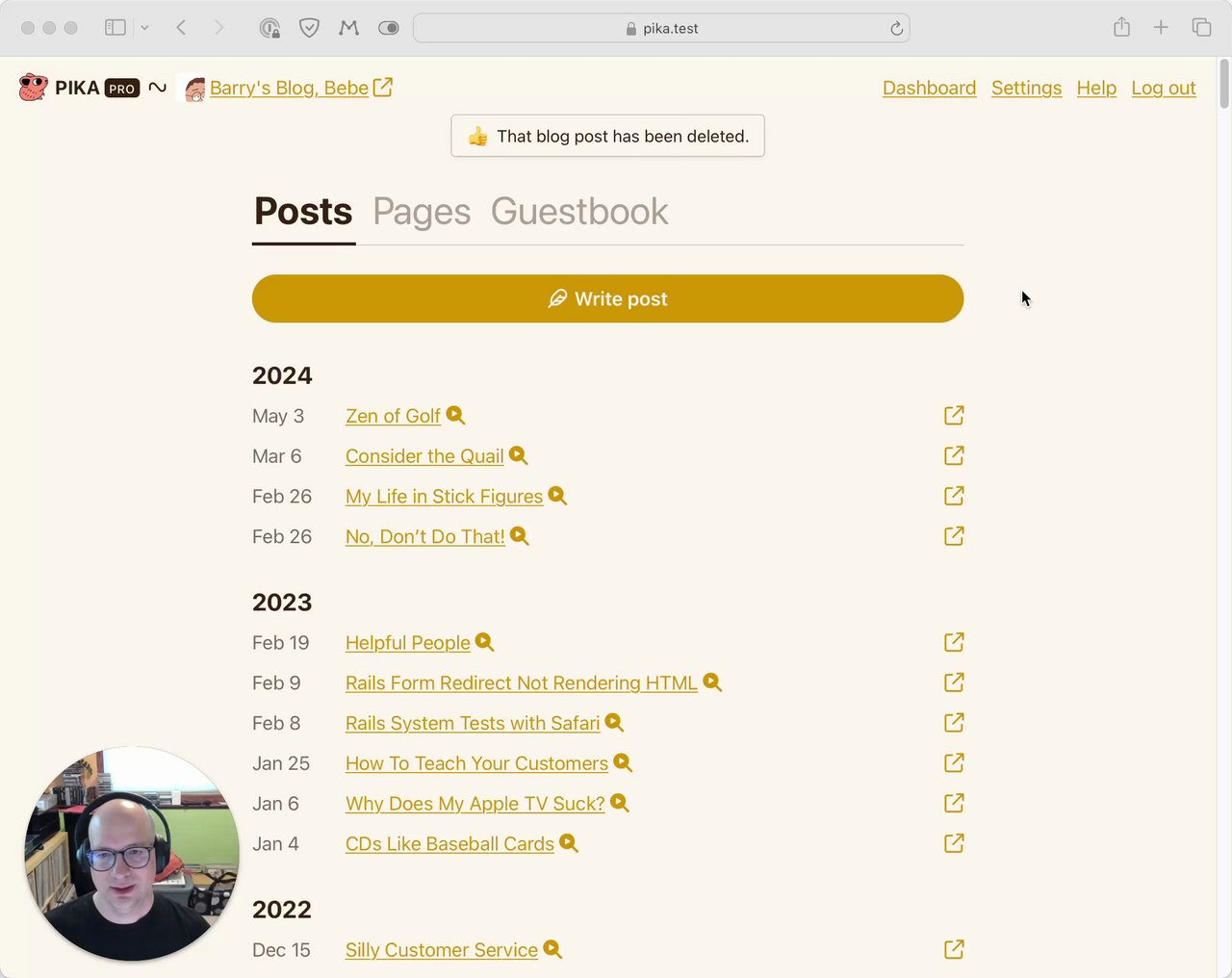
Task: Click the Pika logo mascot icon
Action: (33, 88)
